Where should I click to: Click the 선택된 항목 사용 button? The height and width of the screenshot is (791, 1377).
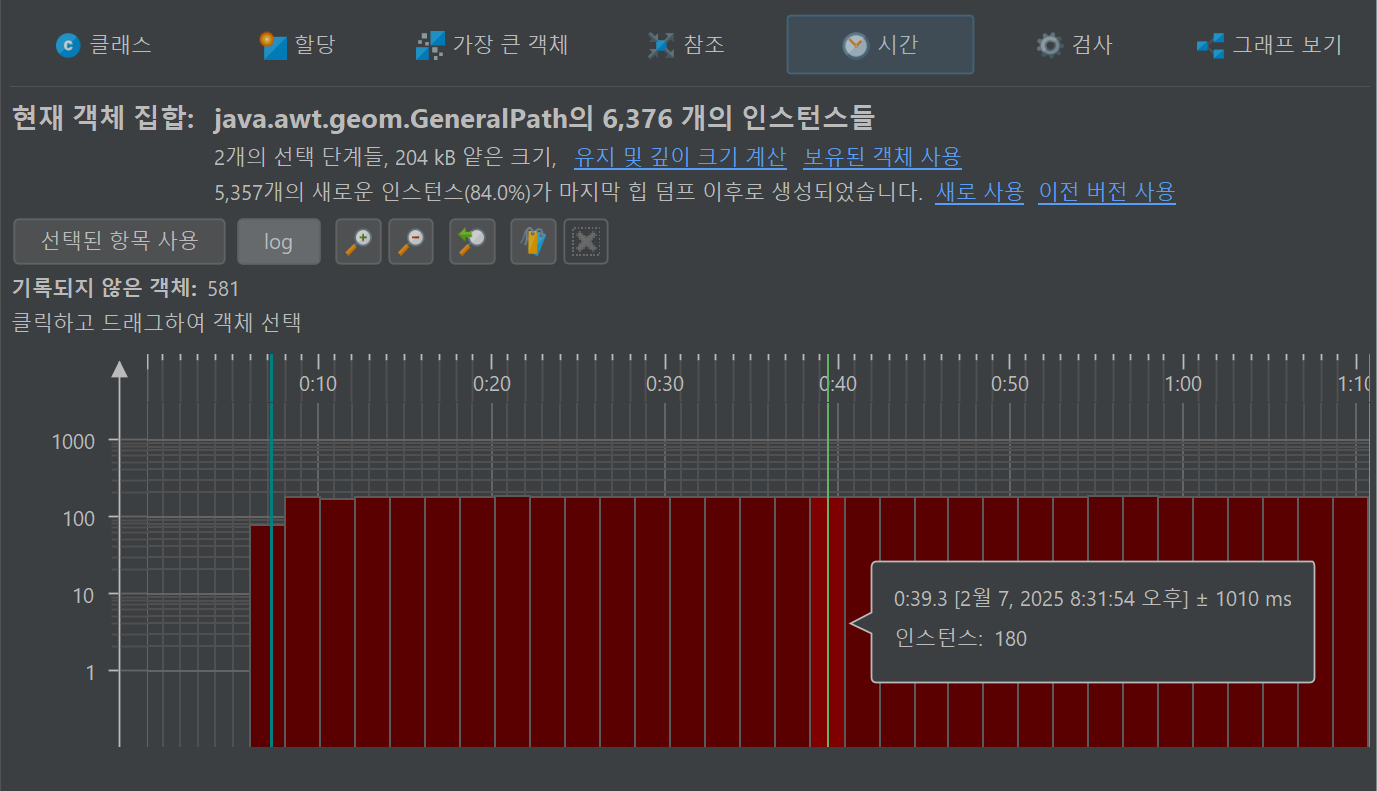(119, 241)
